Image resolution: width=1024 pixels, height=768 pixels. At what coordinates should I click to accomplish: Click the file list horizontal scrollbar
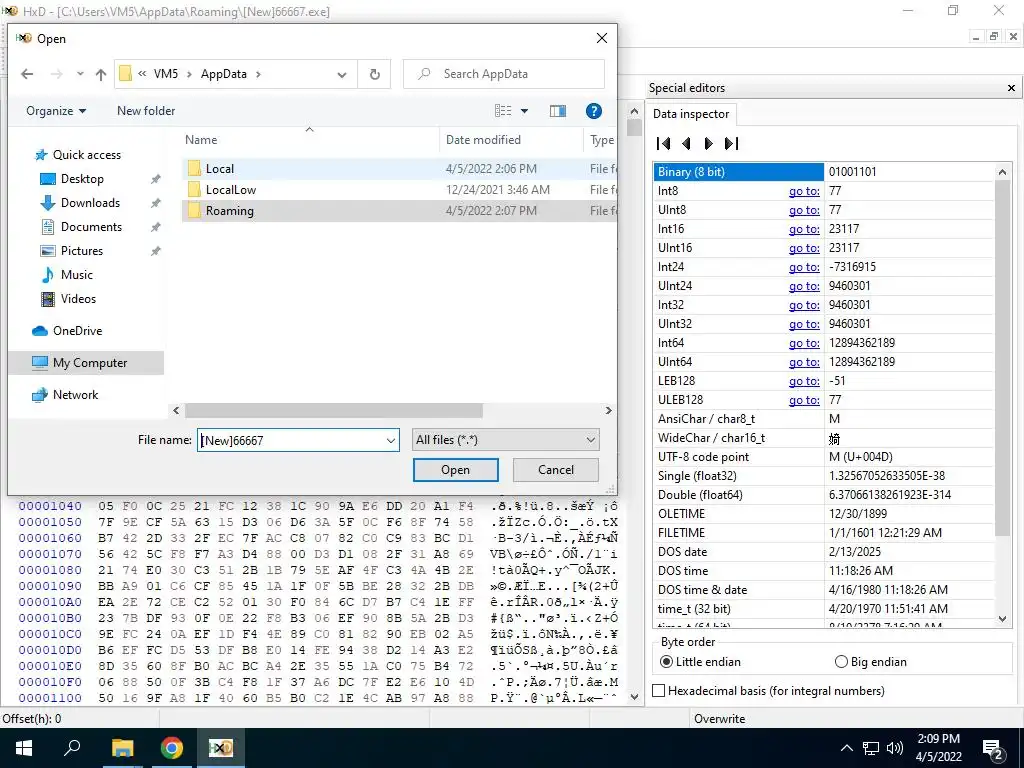pos(334,410)
